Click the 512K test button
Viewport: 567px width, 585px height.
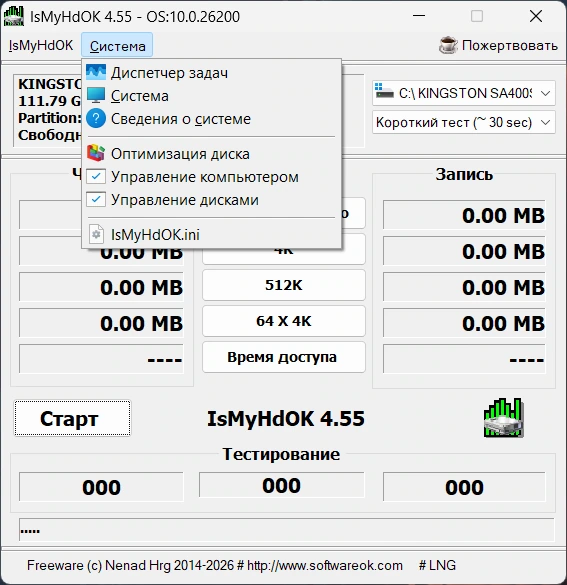click(x=284, y=285)
